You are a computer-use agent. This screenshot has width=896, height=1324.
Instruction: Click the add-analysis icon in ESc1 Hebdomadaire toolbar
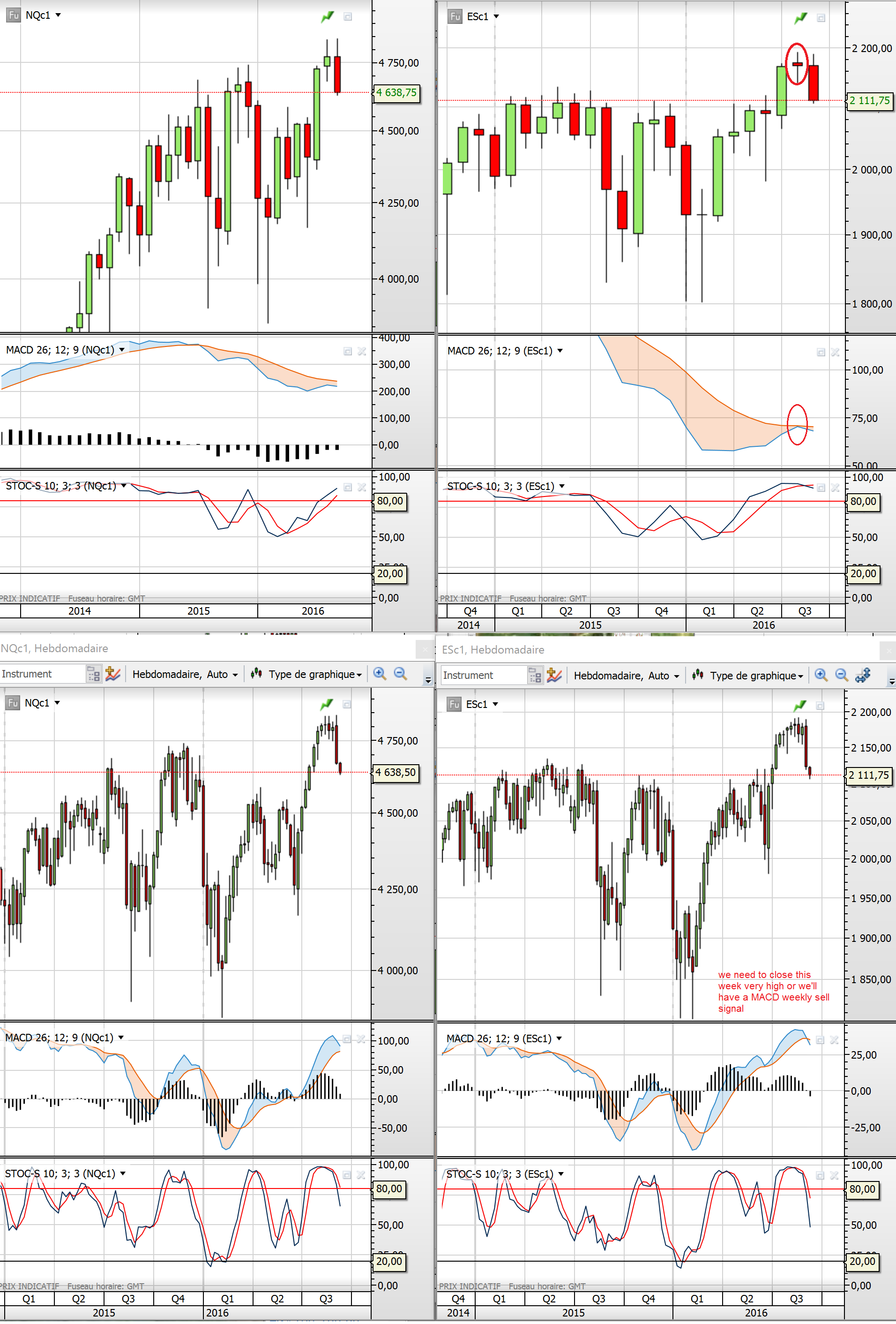coord(554,676)
